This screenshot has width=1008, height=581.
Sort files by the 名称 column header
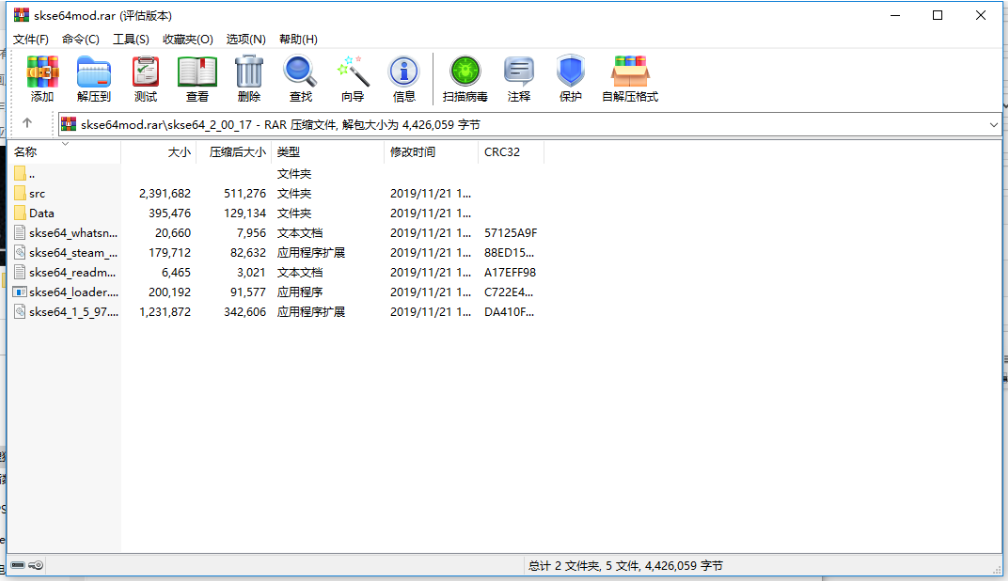tap(30, 151)
